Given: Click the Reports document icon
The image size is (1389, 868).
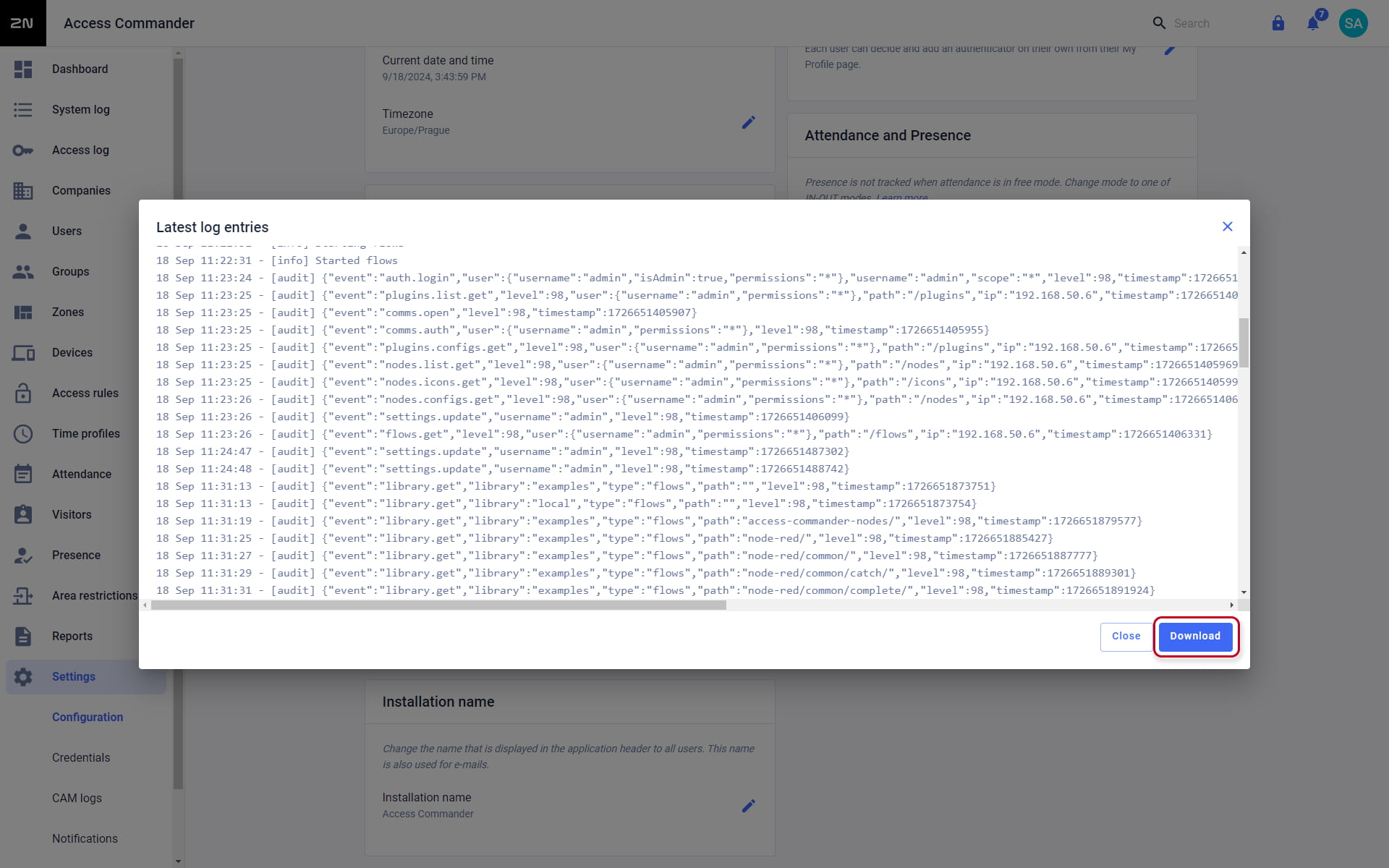Looking at the screenshot, I should [23, 637].
